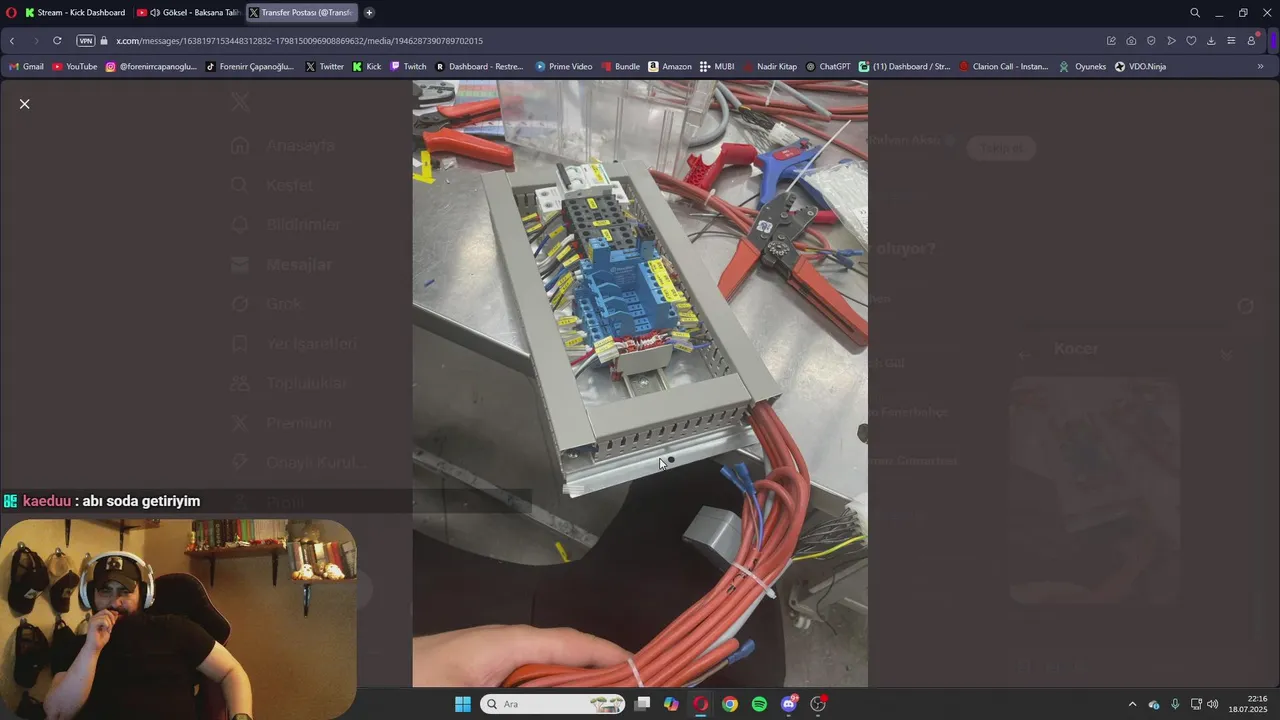Click the edit/compose icon in the address bar
1280x720 pixels.
(x=1111, y=41)
